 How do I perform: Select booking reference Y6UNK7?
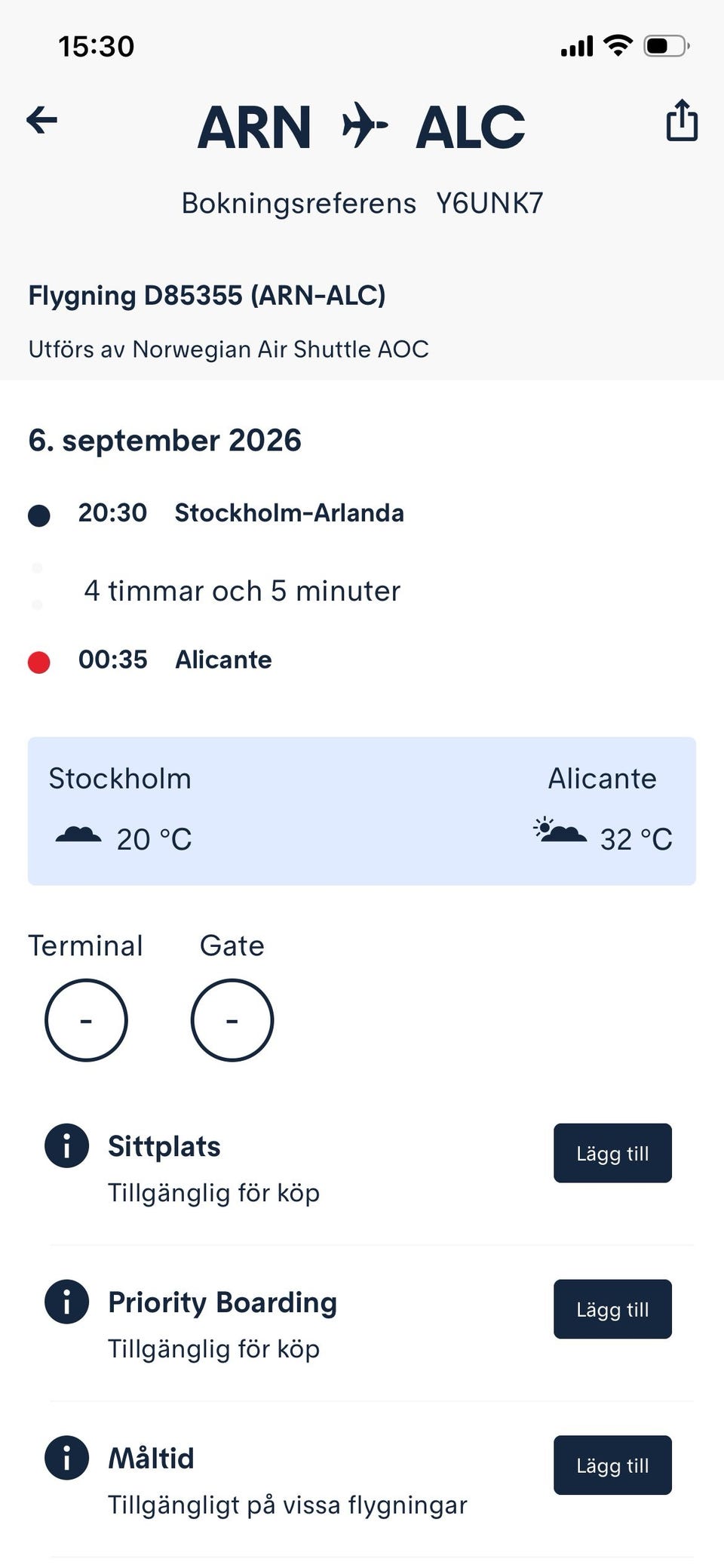489,203
